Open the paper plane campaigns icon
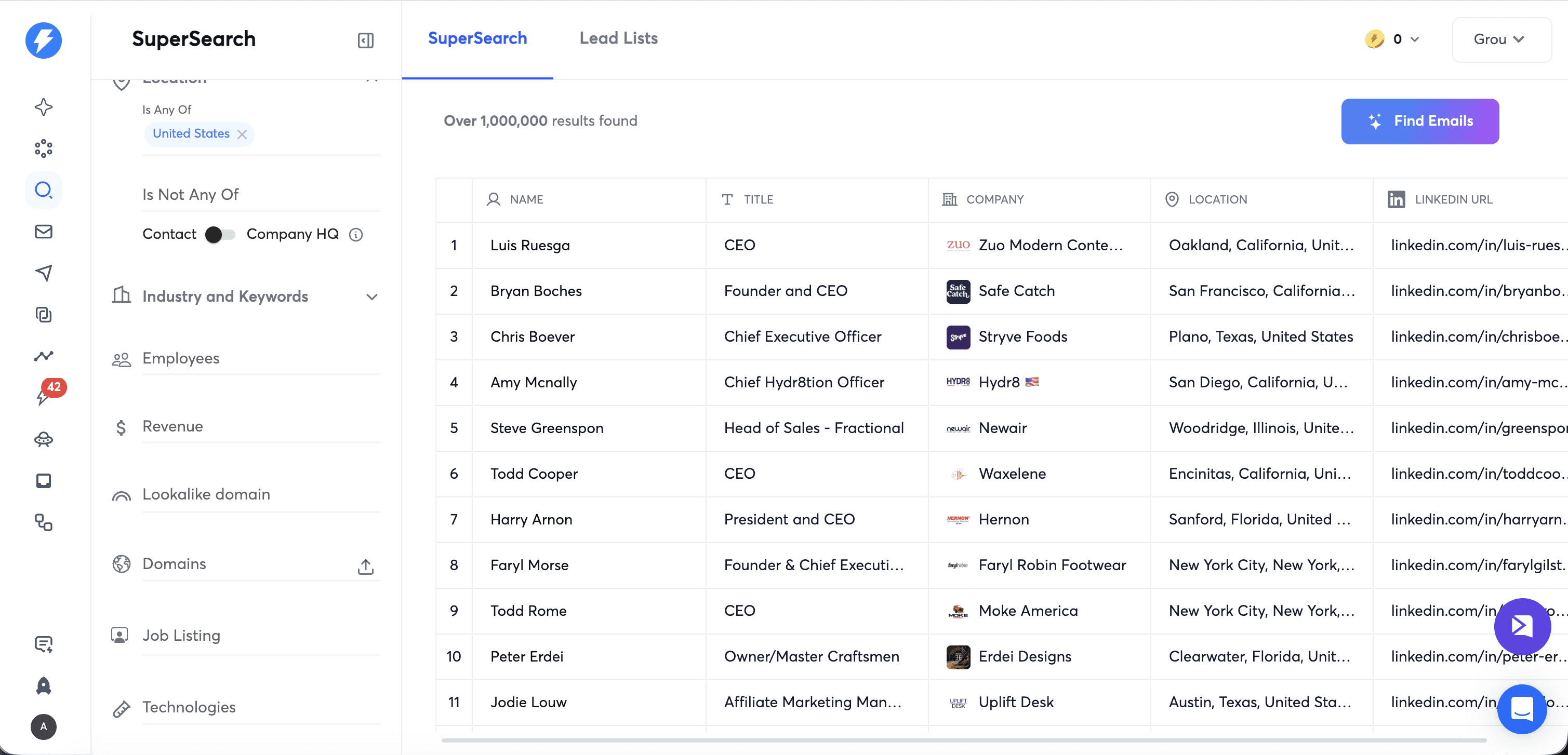The height and width of the screenshot is (755, 1568). [x=43, y=273]
